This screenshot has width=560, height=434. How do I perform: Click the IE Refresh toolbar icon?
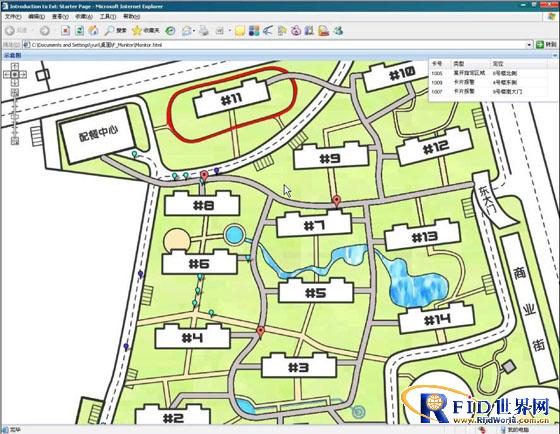point(80,31)
